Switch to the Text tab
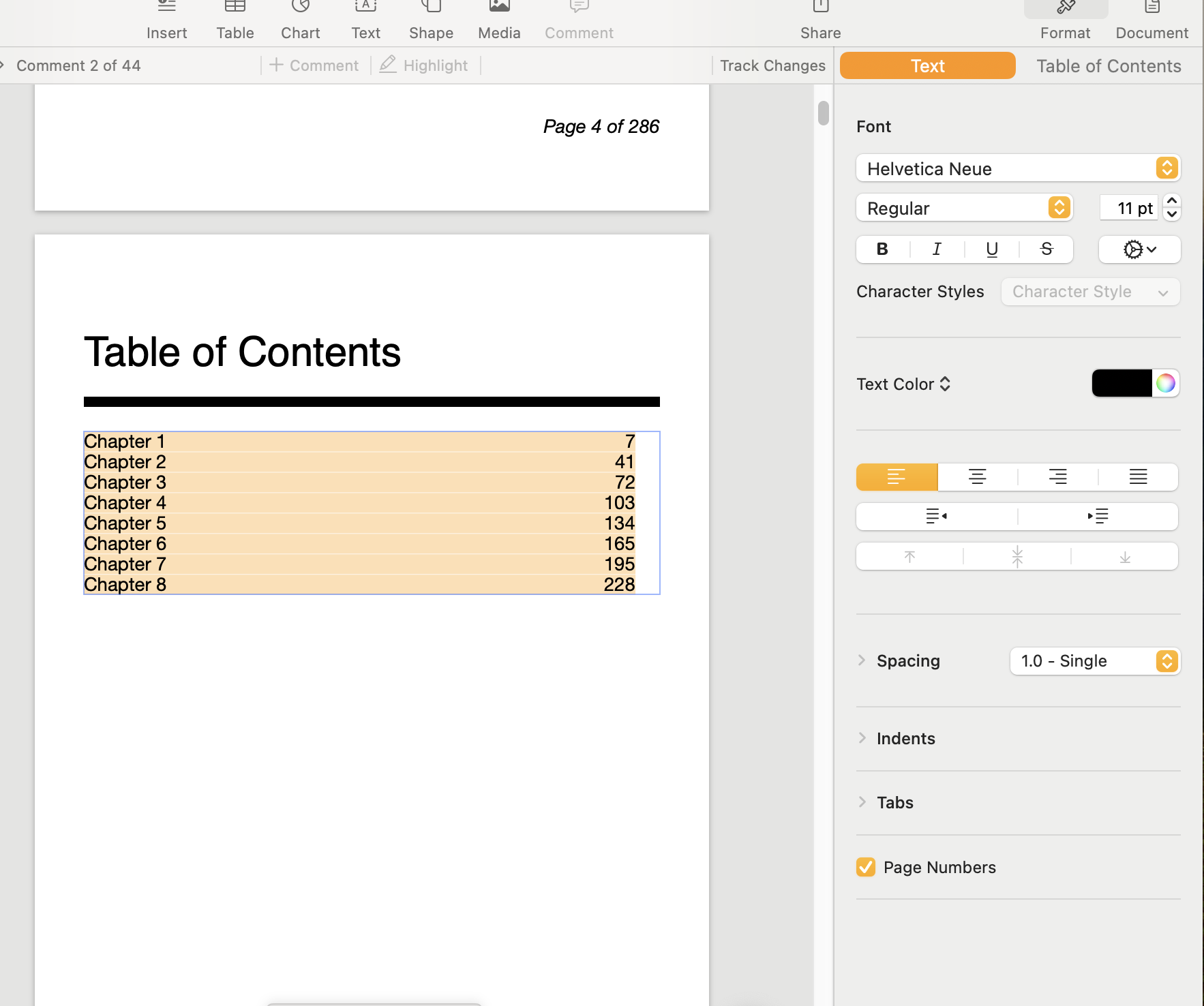 pyautogui.click(x=928, y=65)
